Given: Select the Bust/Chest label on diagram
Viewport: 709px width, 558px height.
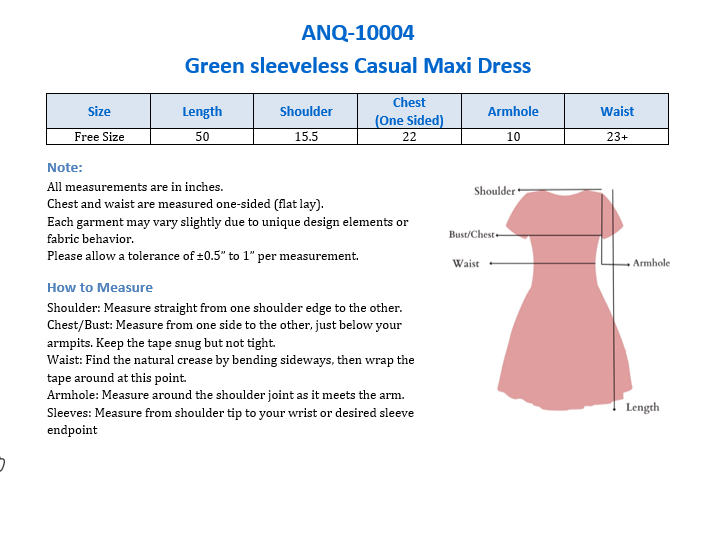Looking at the screenshot, I should [x=471, y=235].
